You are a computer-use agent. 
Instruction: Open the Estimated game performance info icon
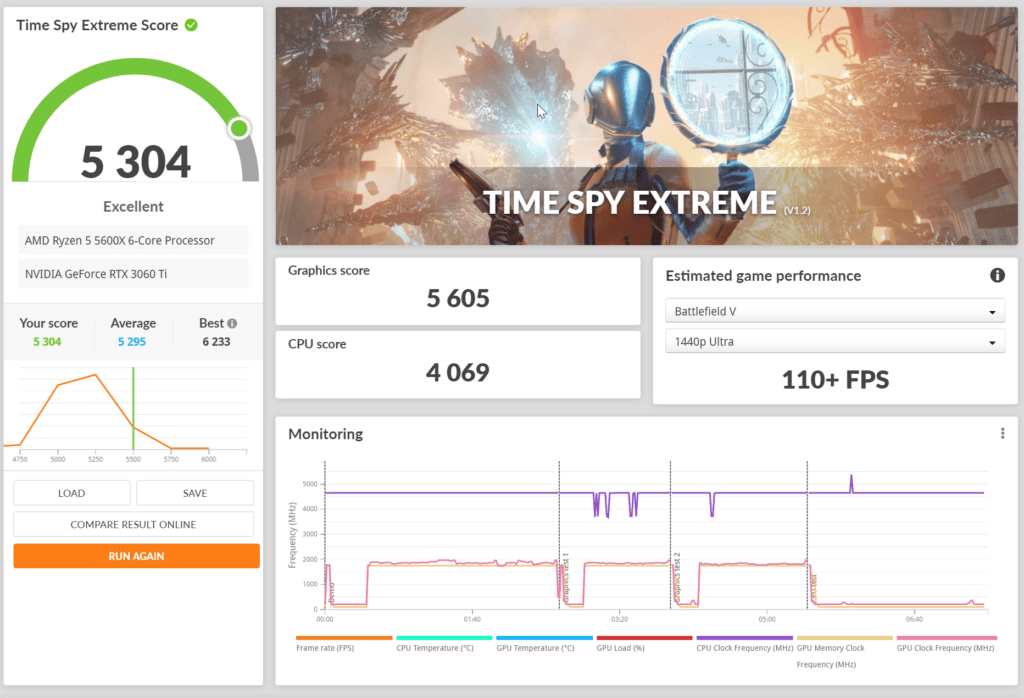click(x=996, y=276)
